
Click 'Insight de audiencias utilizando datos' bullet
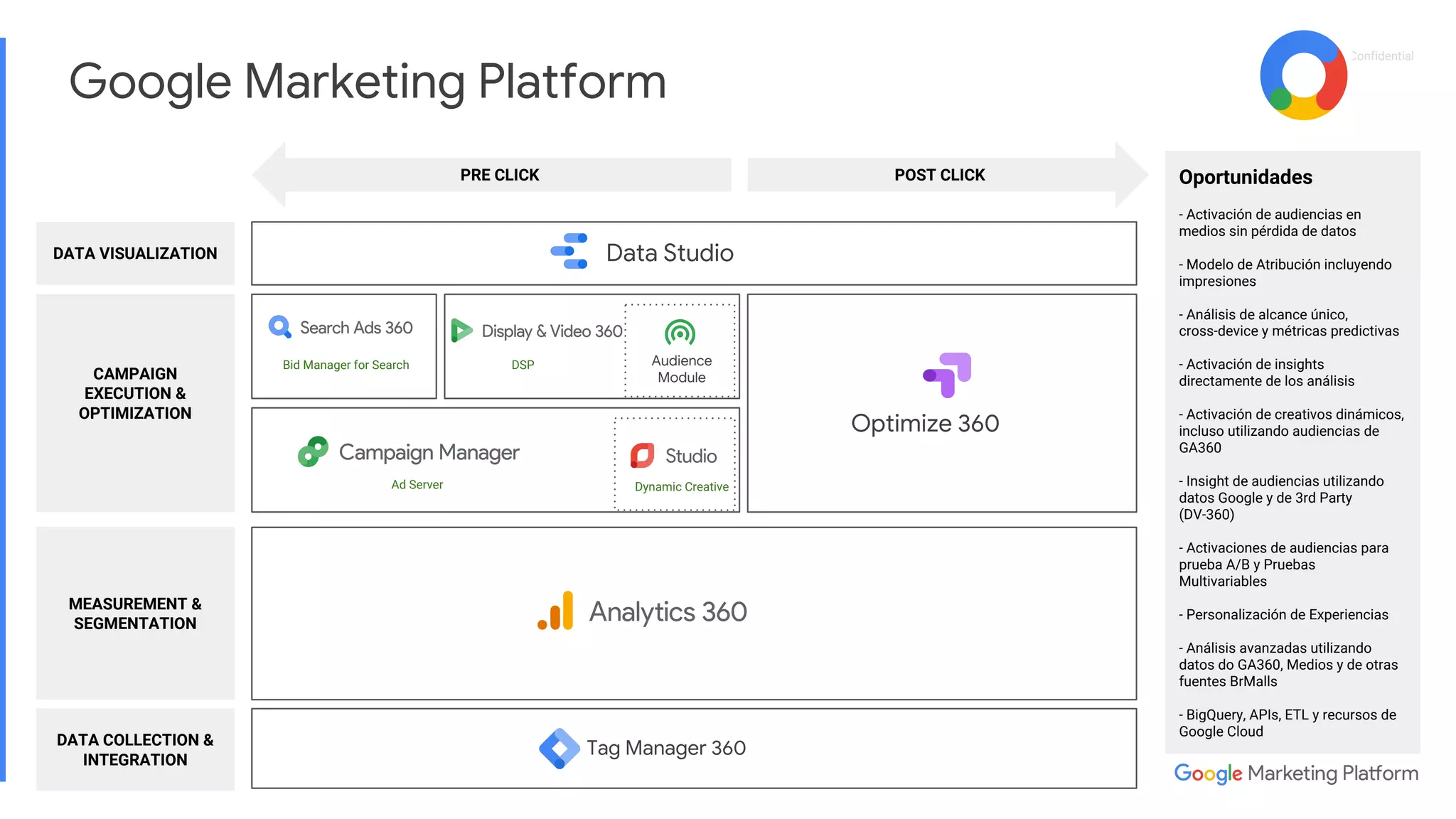1282,498
